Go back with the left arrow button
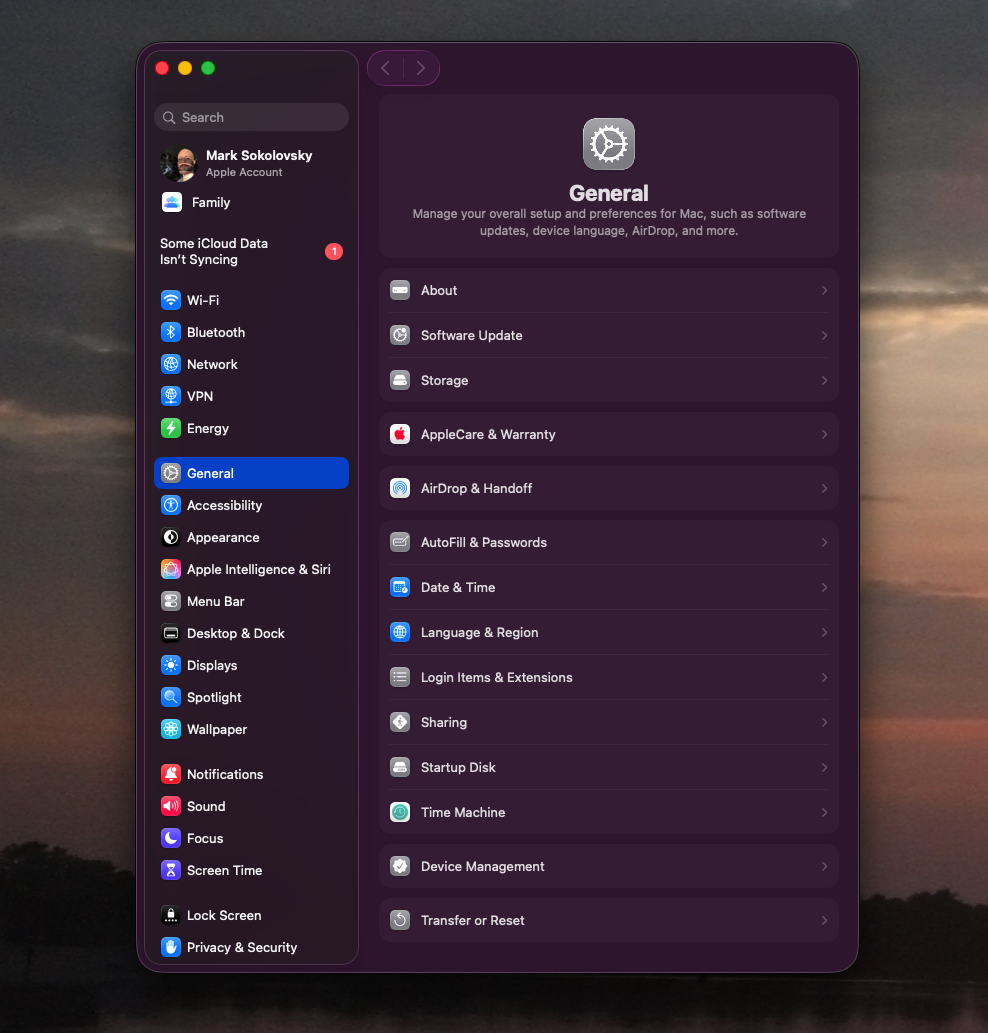Image resolution: width=988 pixels, height=1033 pixels. pyautogui.click(x=386, y=68)
